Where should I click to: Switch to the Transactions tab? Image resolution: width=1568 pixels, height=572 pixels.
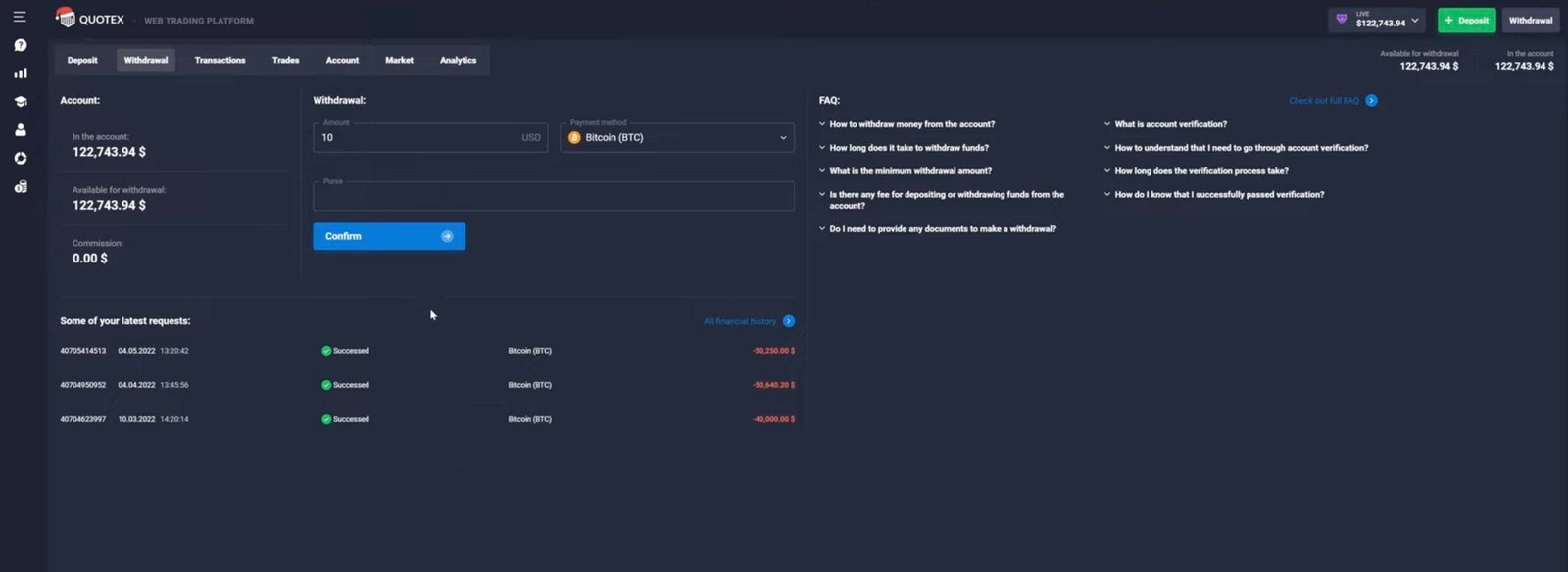(220, 61)
